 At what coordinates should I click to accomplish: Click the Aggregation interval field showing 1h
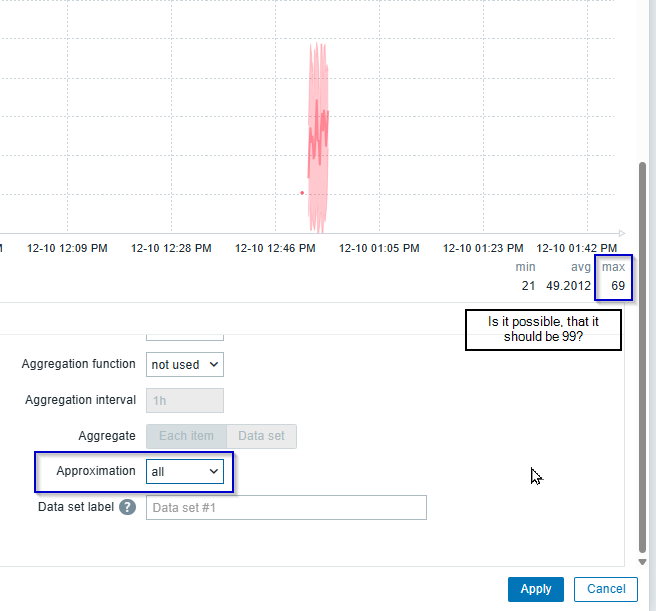coord(185,400)
